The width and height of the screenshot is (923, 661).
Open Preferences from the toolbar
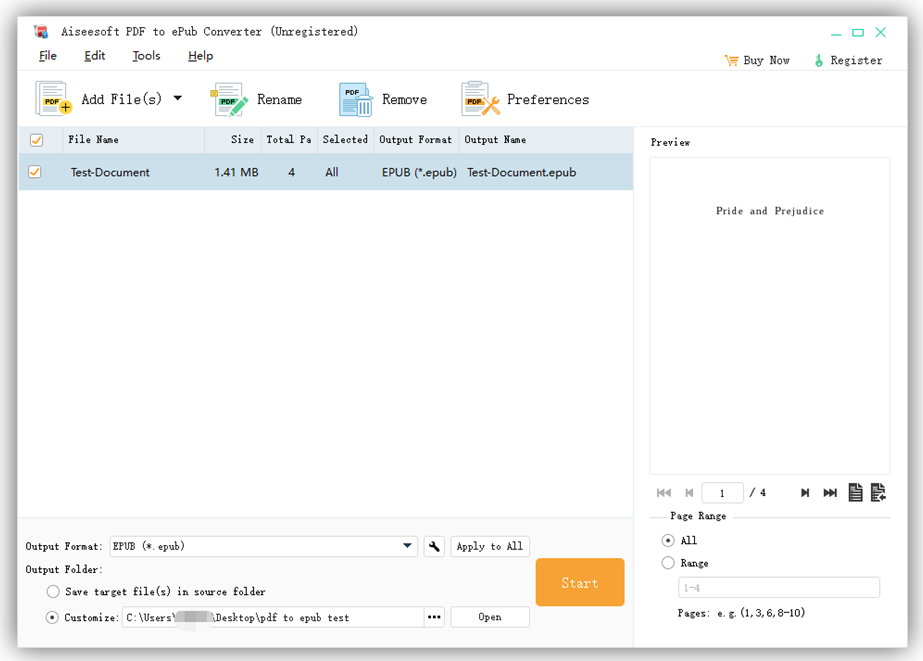(x=525, y=99)
